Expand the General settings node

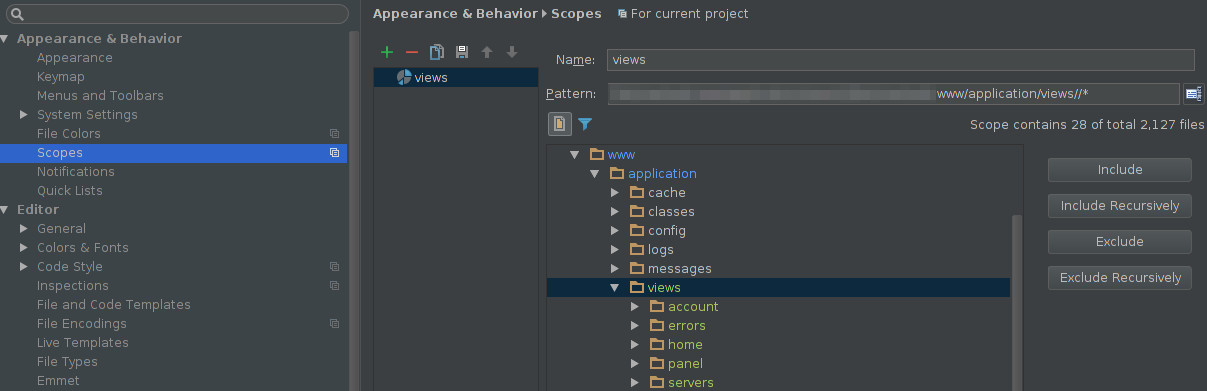click(x=24, y=229)
